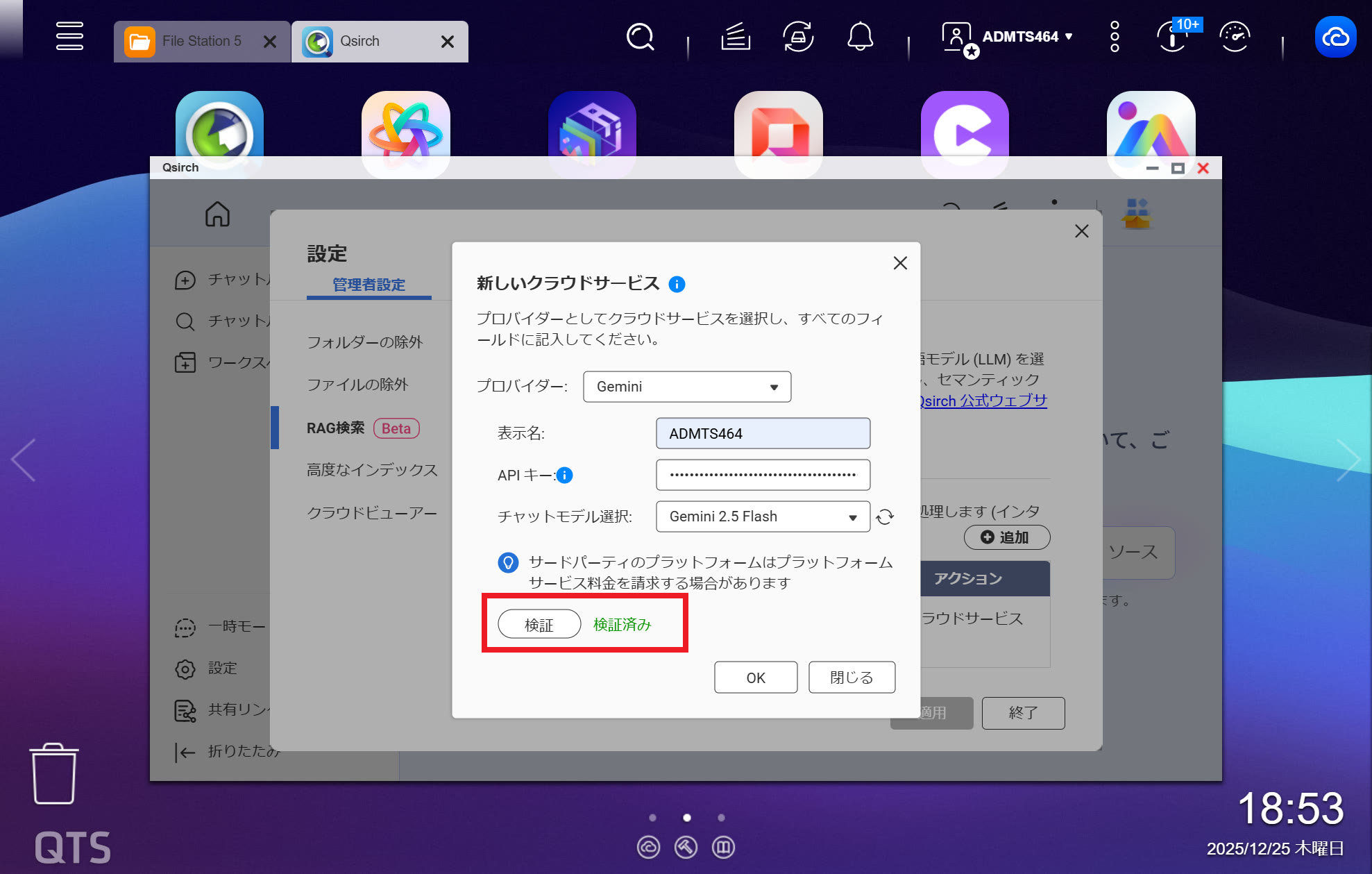This screenshot has height=874, width=1372.
Task: Expand the Gemini provider dropdown
Action: click(x=686, y=387)
